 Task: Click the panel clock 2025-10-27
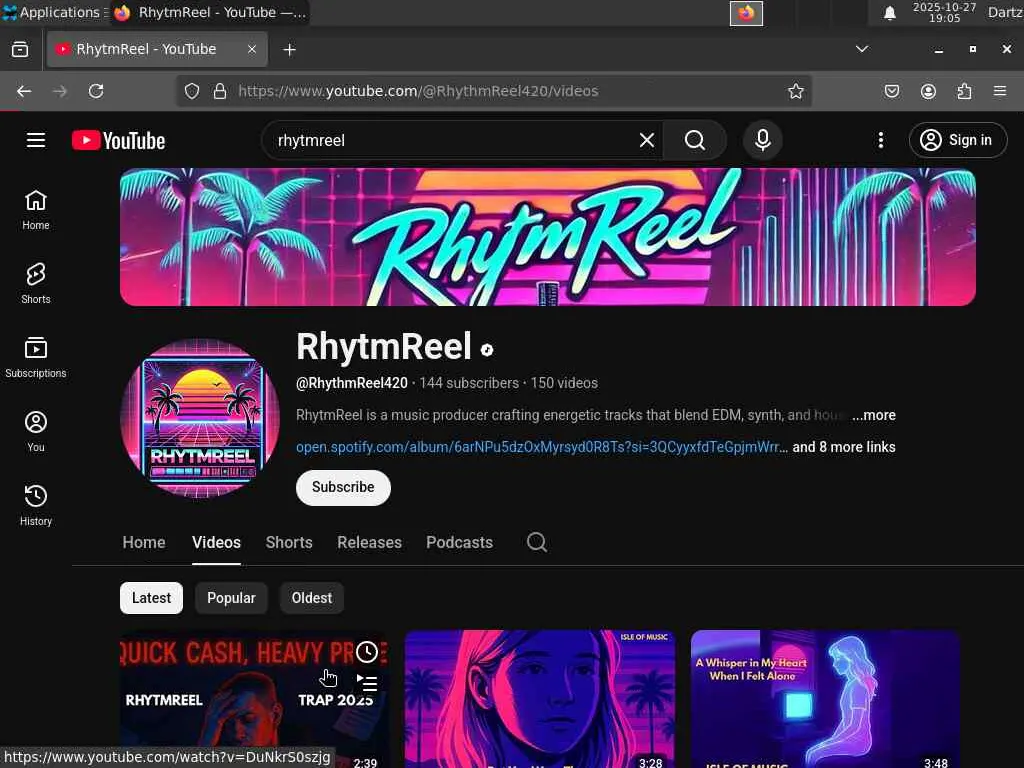[944, 12]
